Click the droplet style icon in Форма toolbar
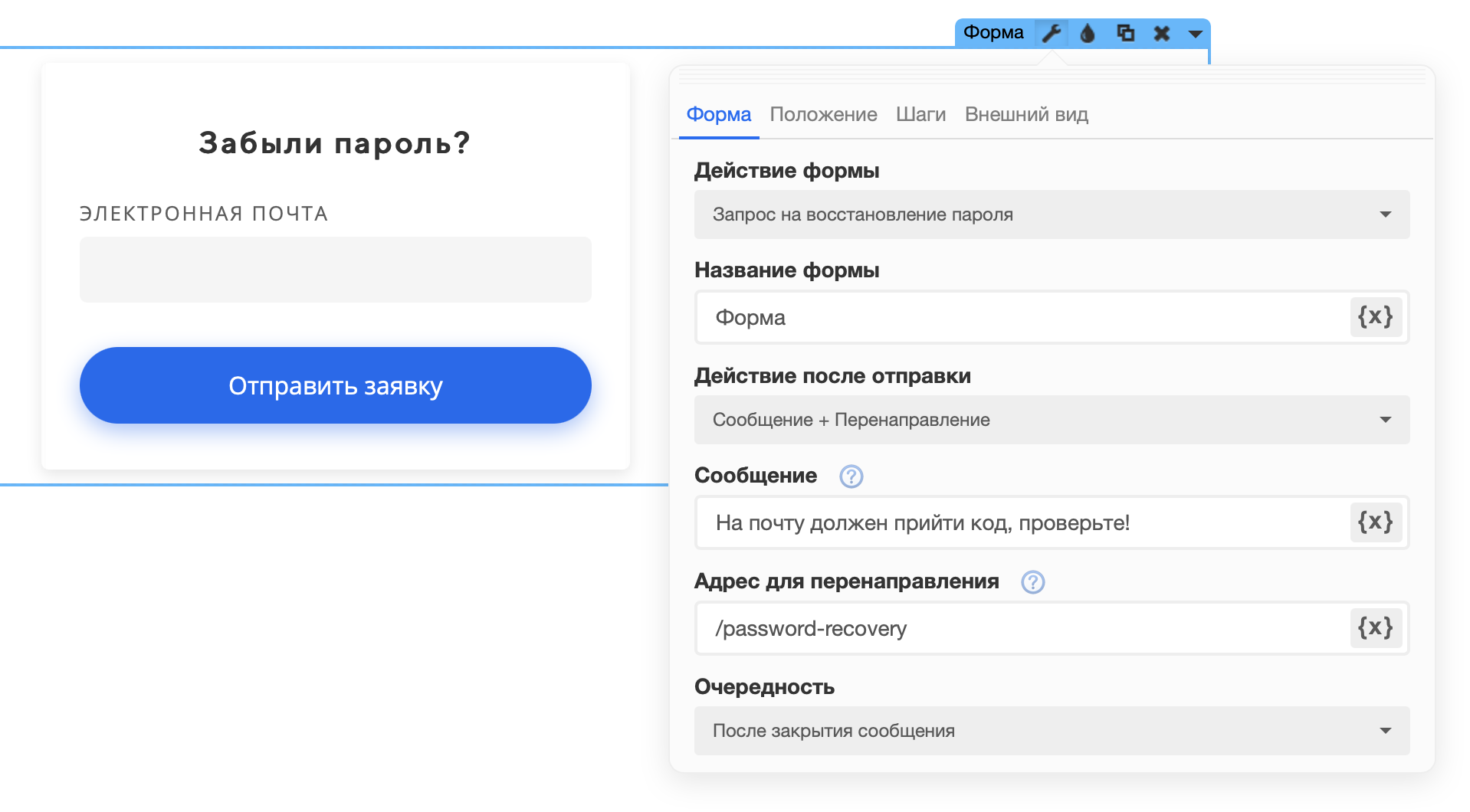 (1088, 33)
